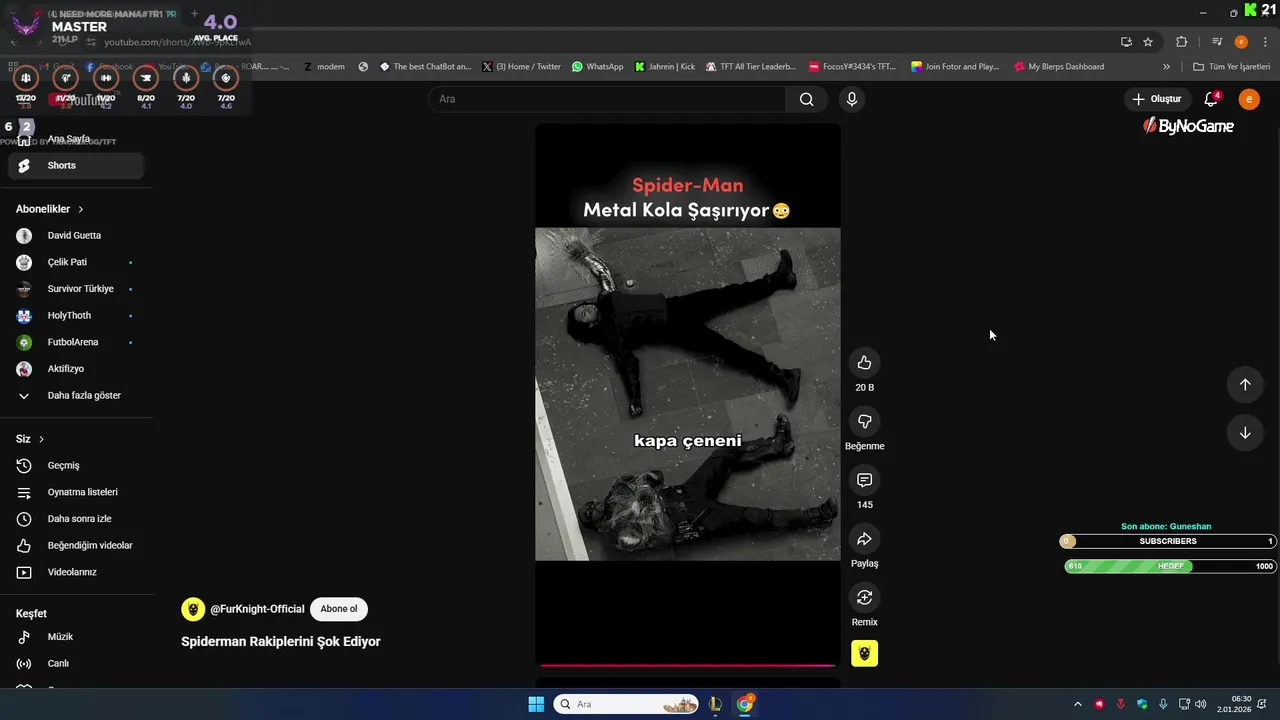Screen dimensions: 1280x720
Task: Open The best ChatBot bookmark
Action: 425,67
